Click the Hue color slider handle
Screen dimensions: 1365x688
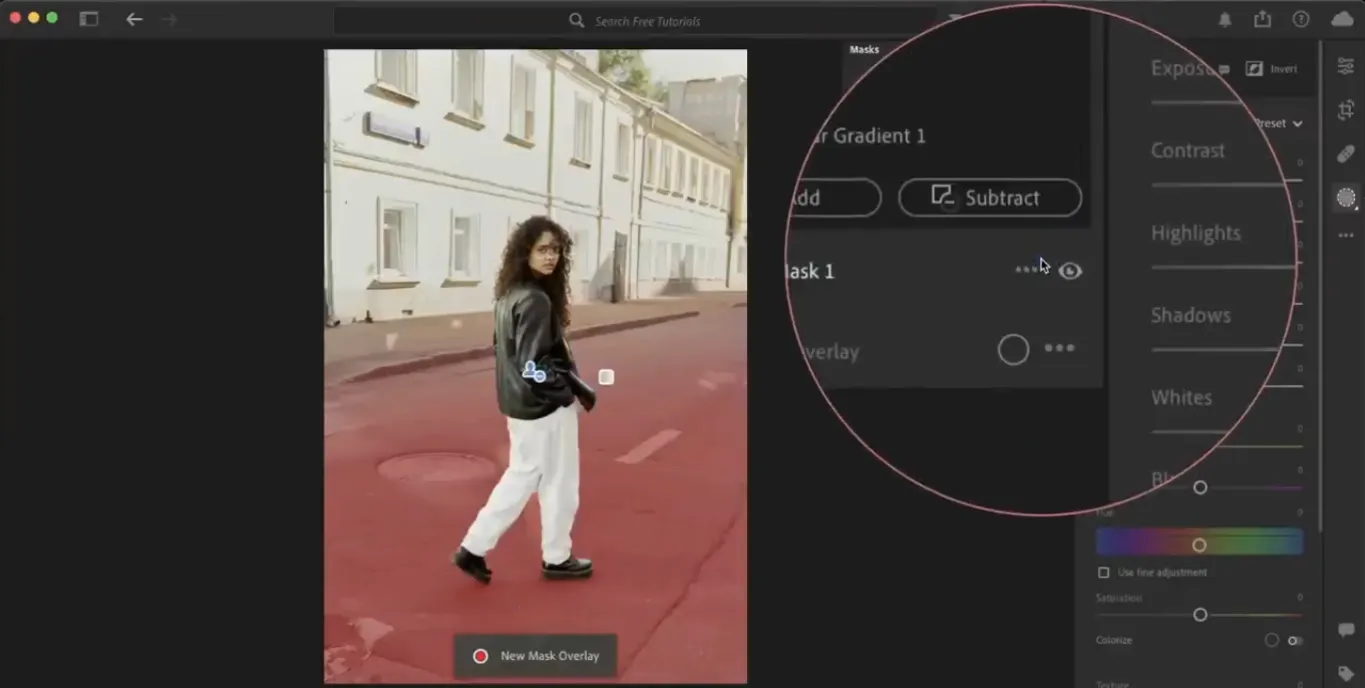1199,545
